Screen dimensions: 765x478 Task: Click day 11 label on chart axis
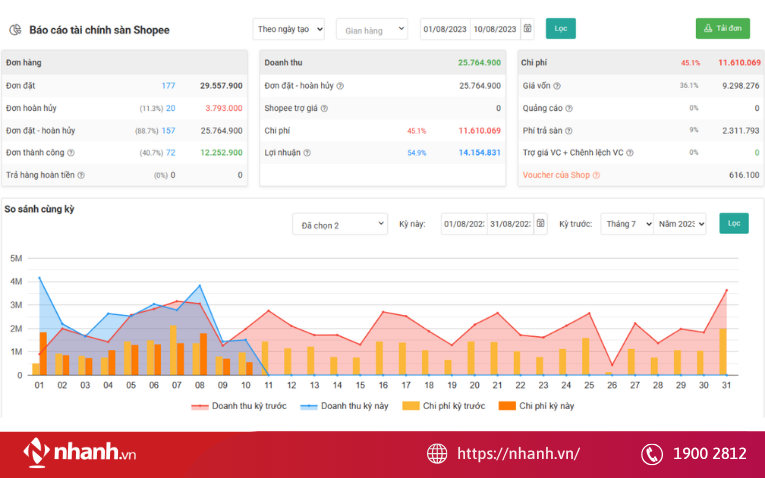click(268, 385)
